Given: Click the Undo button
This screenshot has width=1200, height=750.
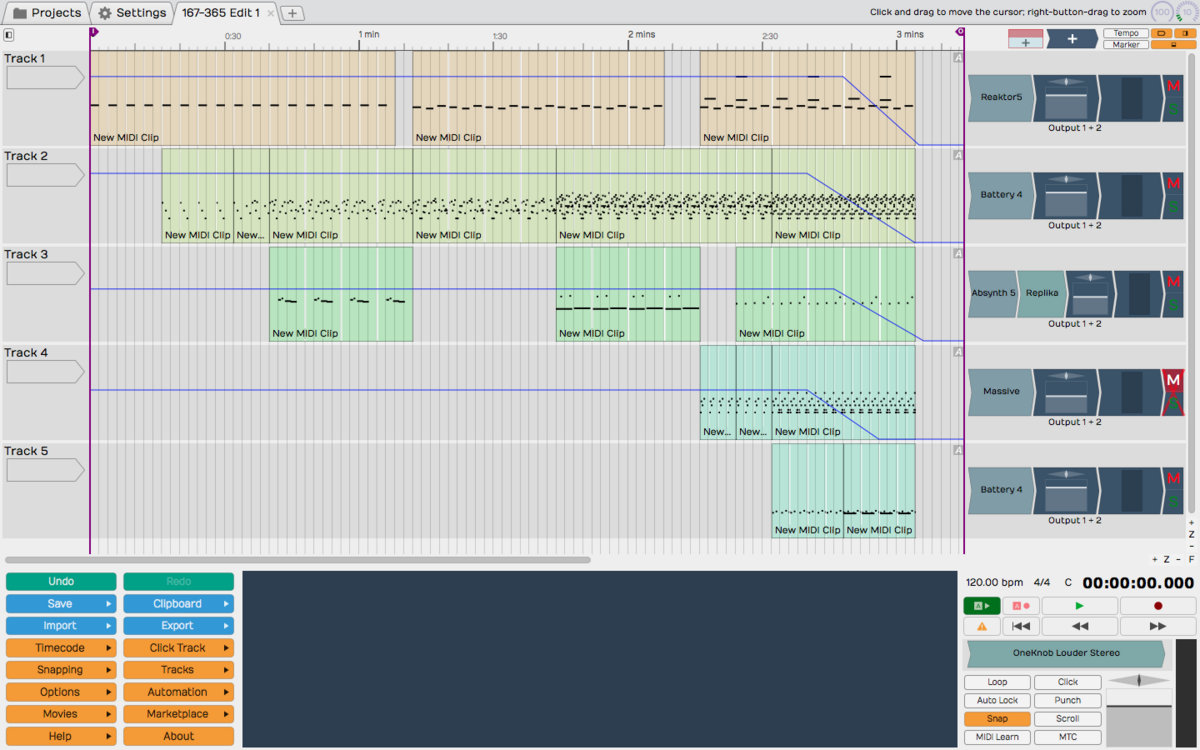Looking at the screenshot, I should [60, 582].
